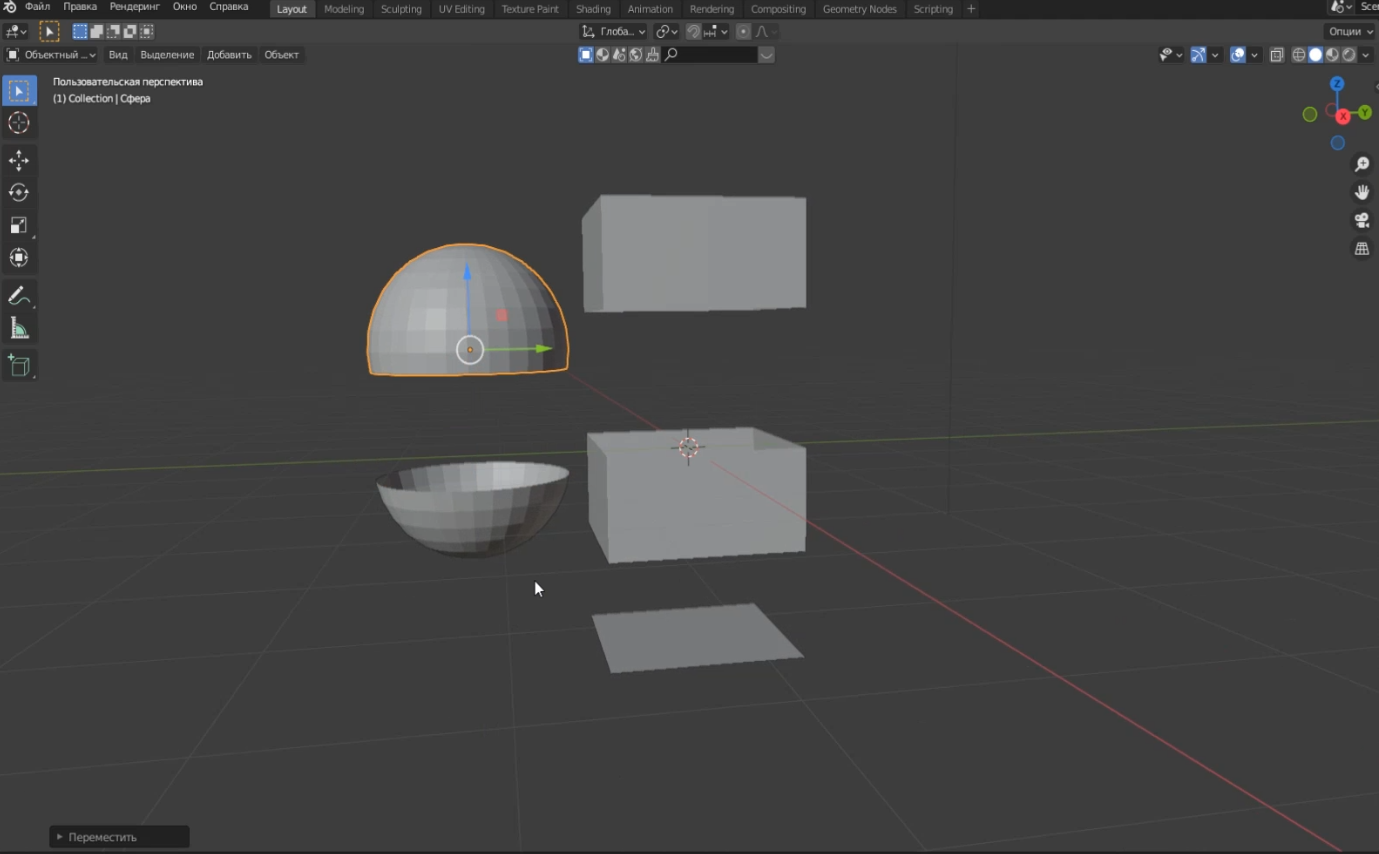Click the Zoom viewport magnifier icon

click(1361, 164)
